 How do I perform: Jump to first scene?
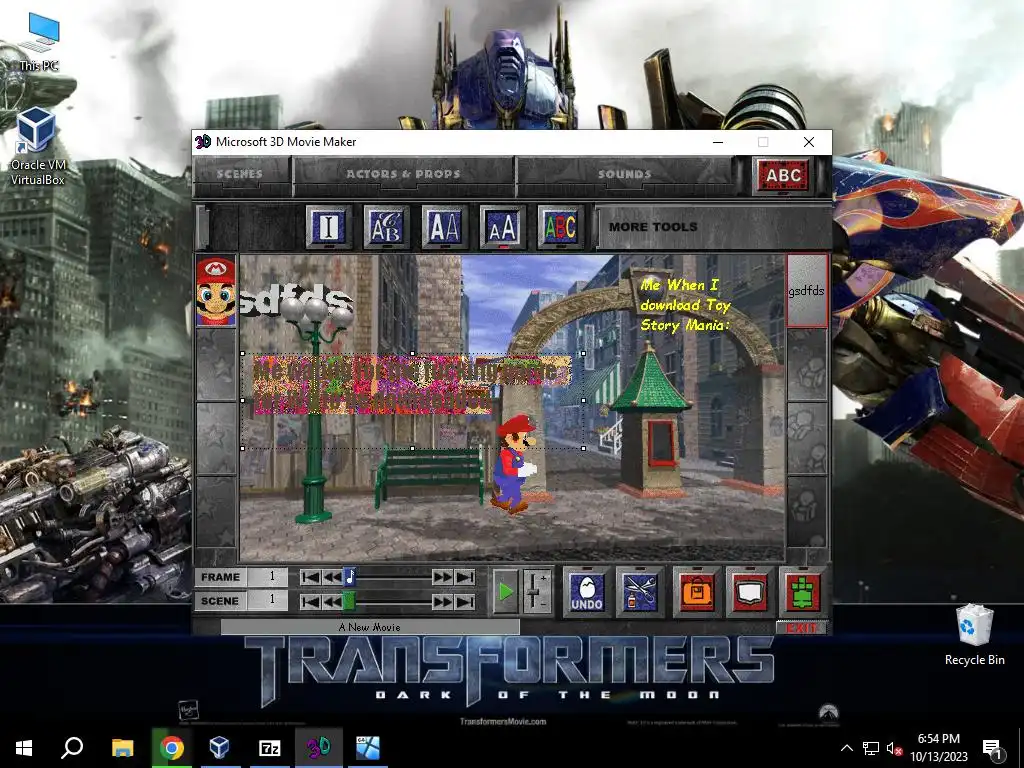311,601
